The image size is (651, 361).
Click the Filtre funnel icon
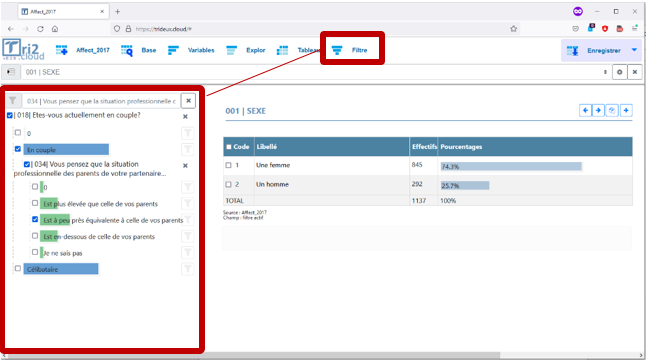337,50
